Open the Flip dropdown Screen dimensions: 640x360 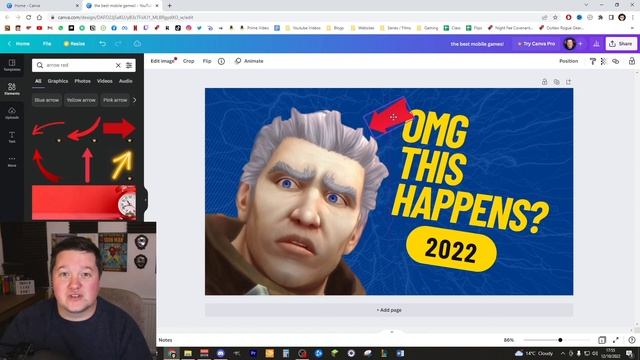tap(207, 61)
